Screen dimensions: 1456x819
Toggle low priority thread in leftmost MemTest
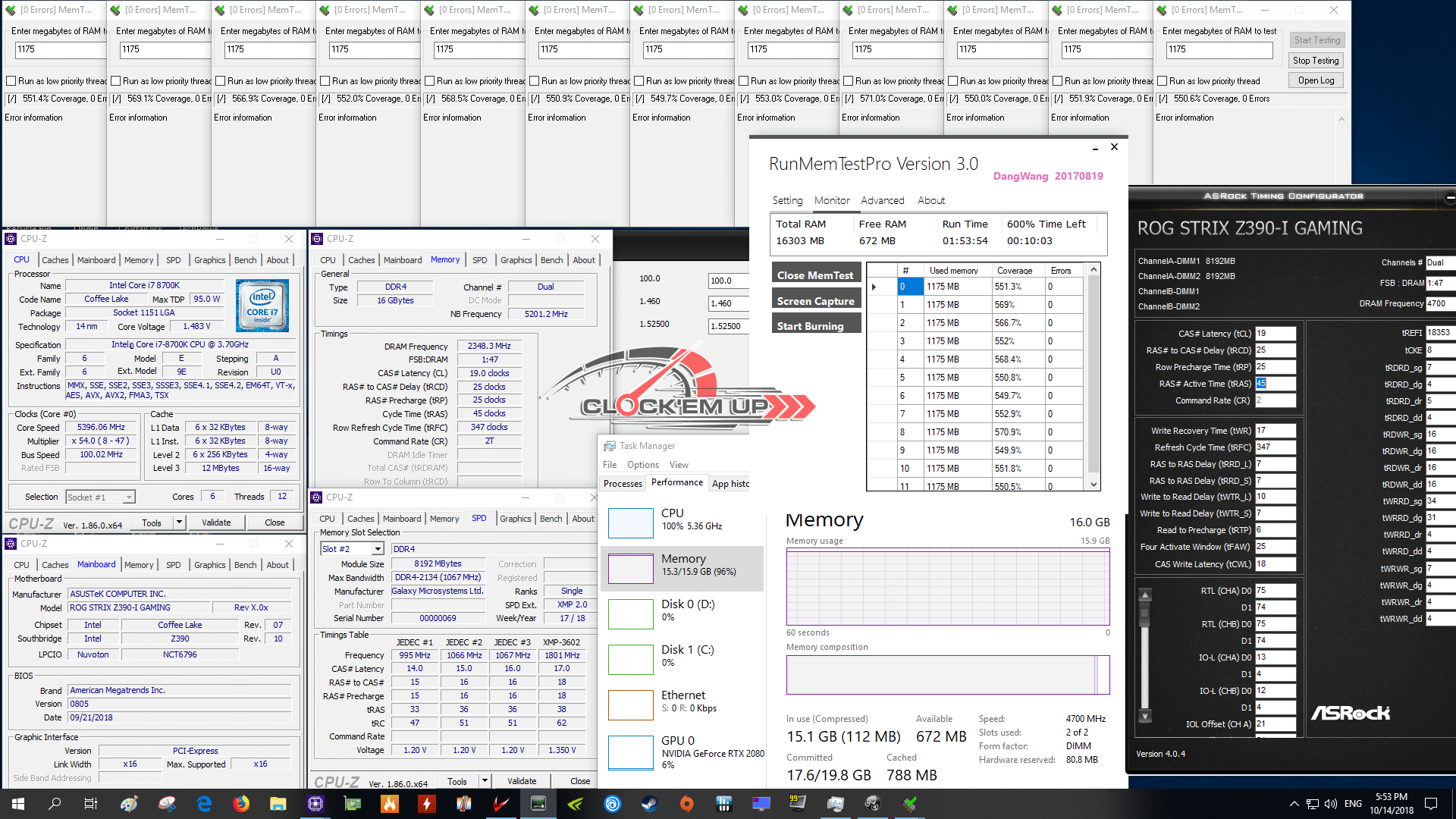pos(11,81)
